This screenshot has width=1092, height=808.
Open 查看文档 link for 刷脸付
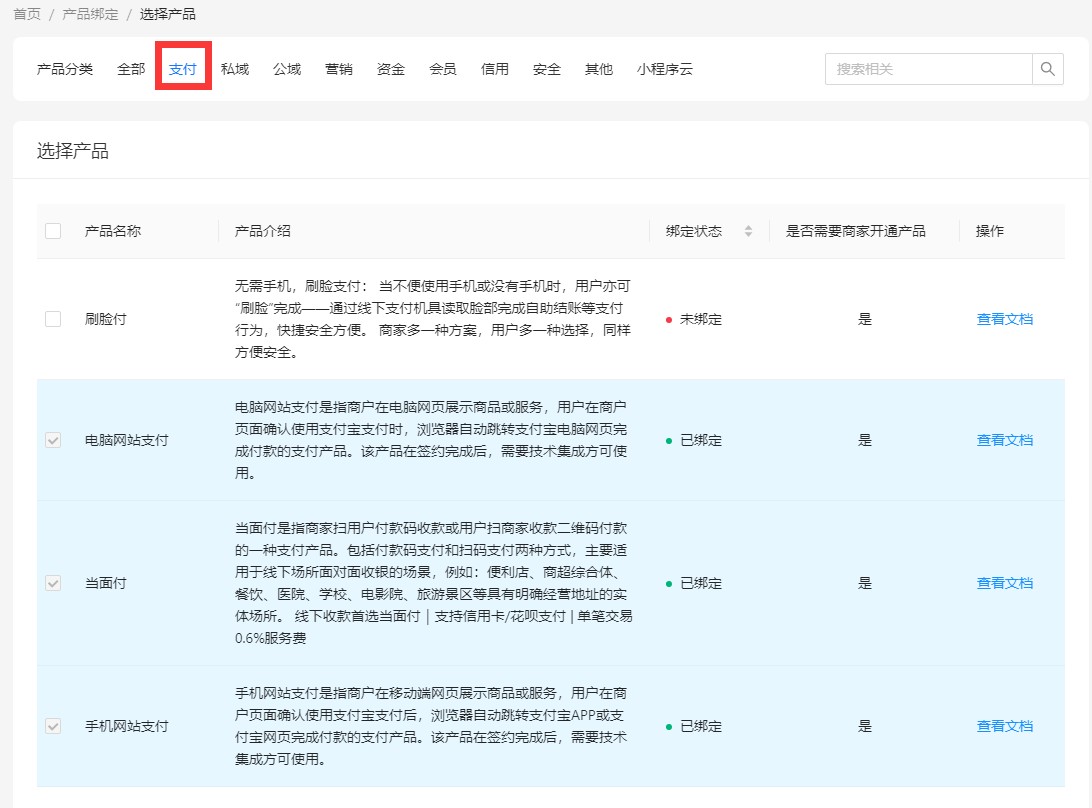1004,319
